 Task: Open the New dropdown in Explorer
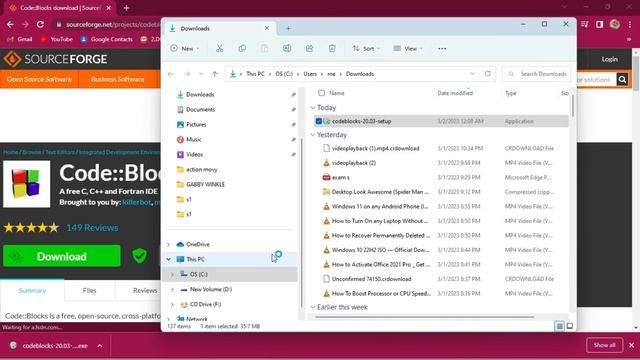pos(185,49)
